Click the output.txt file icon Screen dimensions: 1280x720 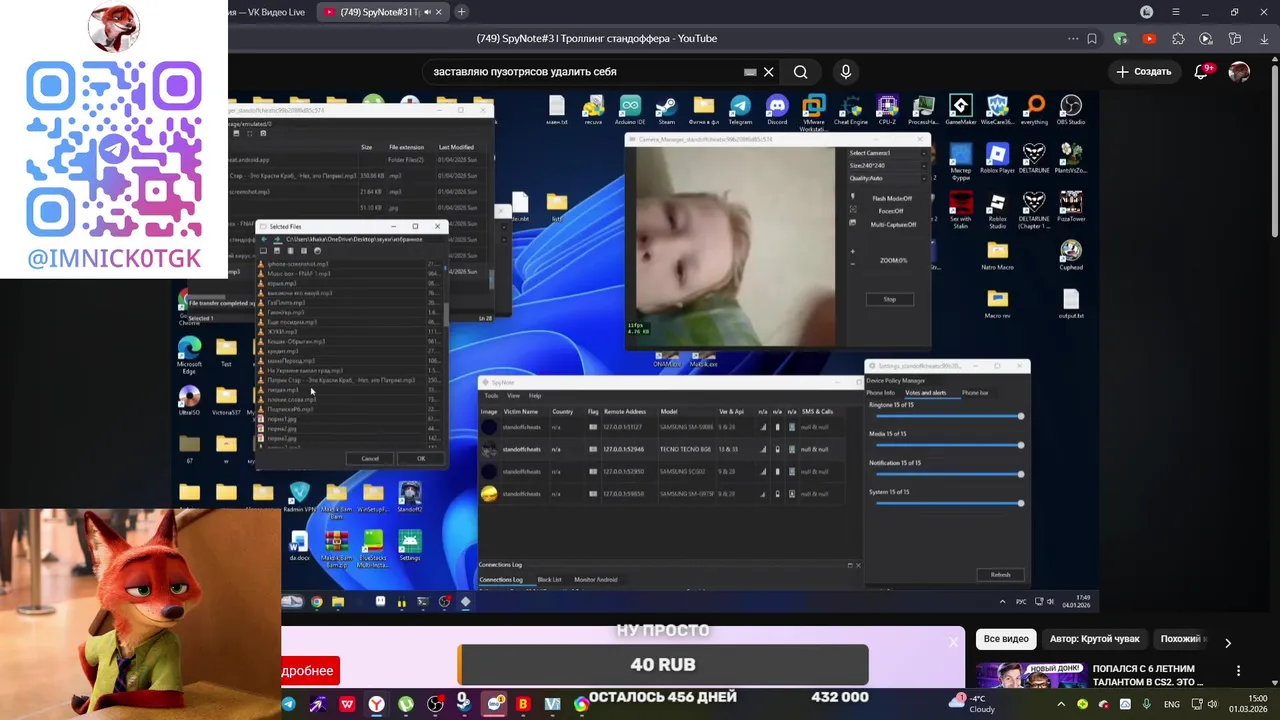tap(1071, 304)
